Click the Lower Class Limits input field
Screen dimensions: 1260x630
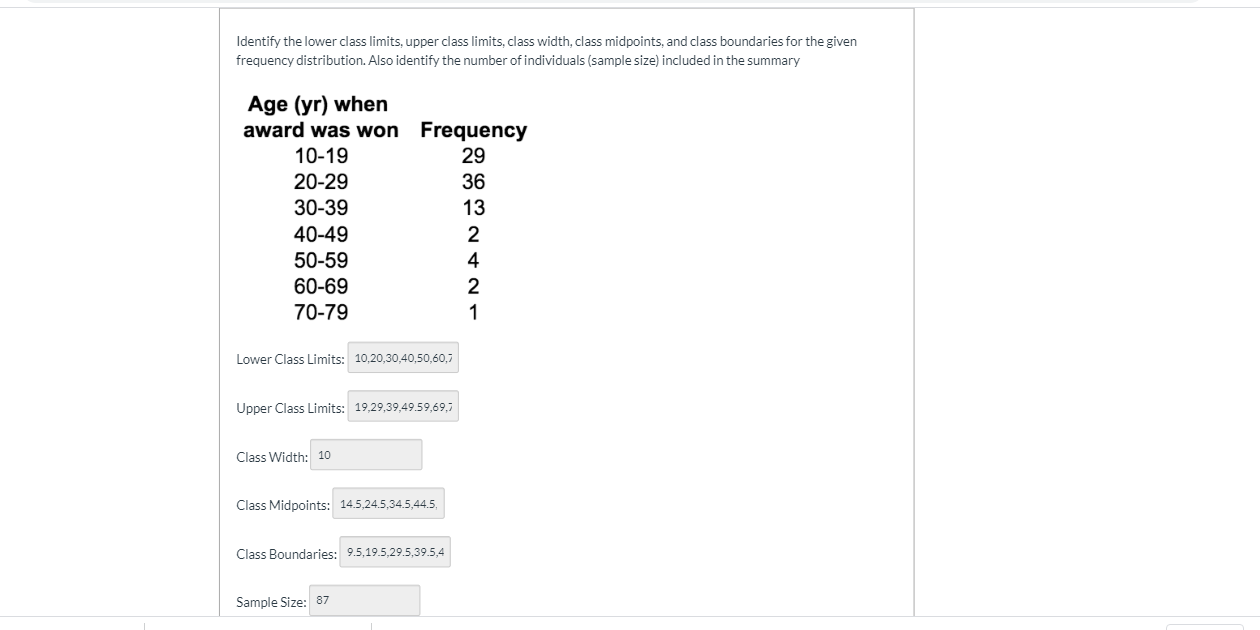point(403,357)
